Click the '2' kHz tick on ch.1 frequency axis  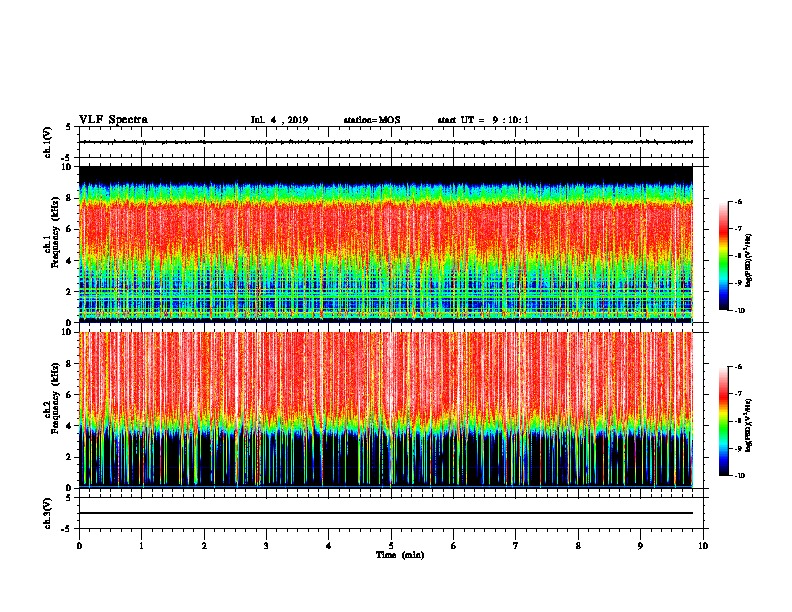69,291
